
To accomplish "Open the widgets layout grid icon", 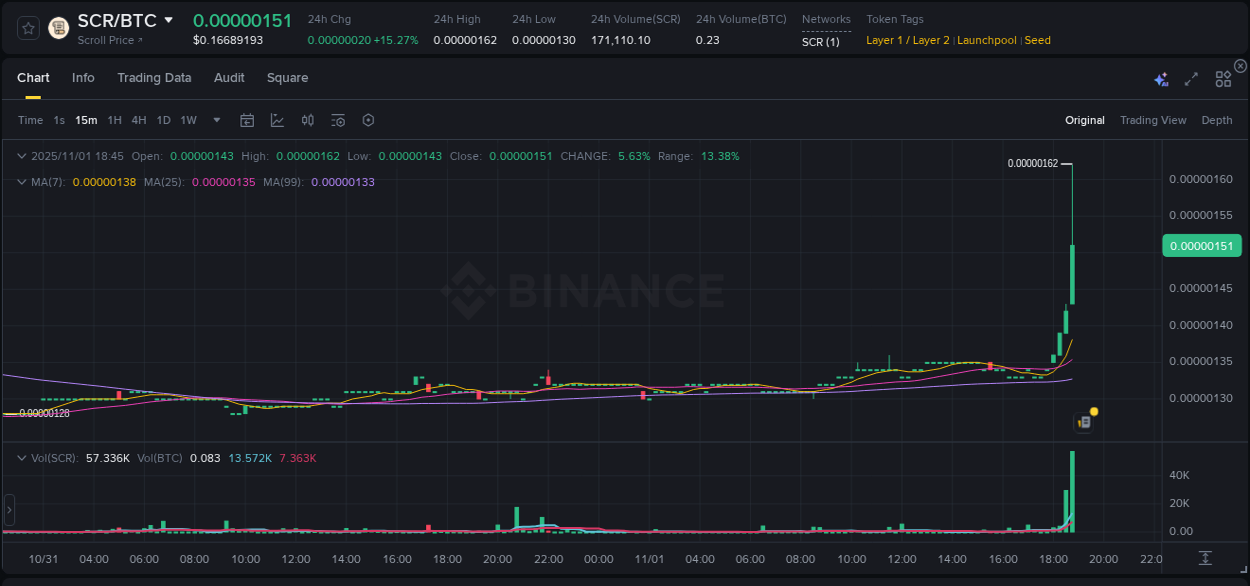I will pos(1222,77).
